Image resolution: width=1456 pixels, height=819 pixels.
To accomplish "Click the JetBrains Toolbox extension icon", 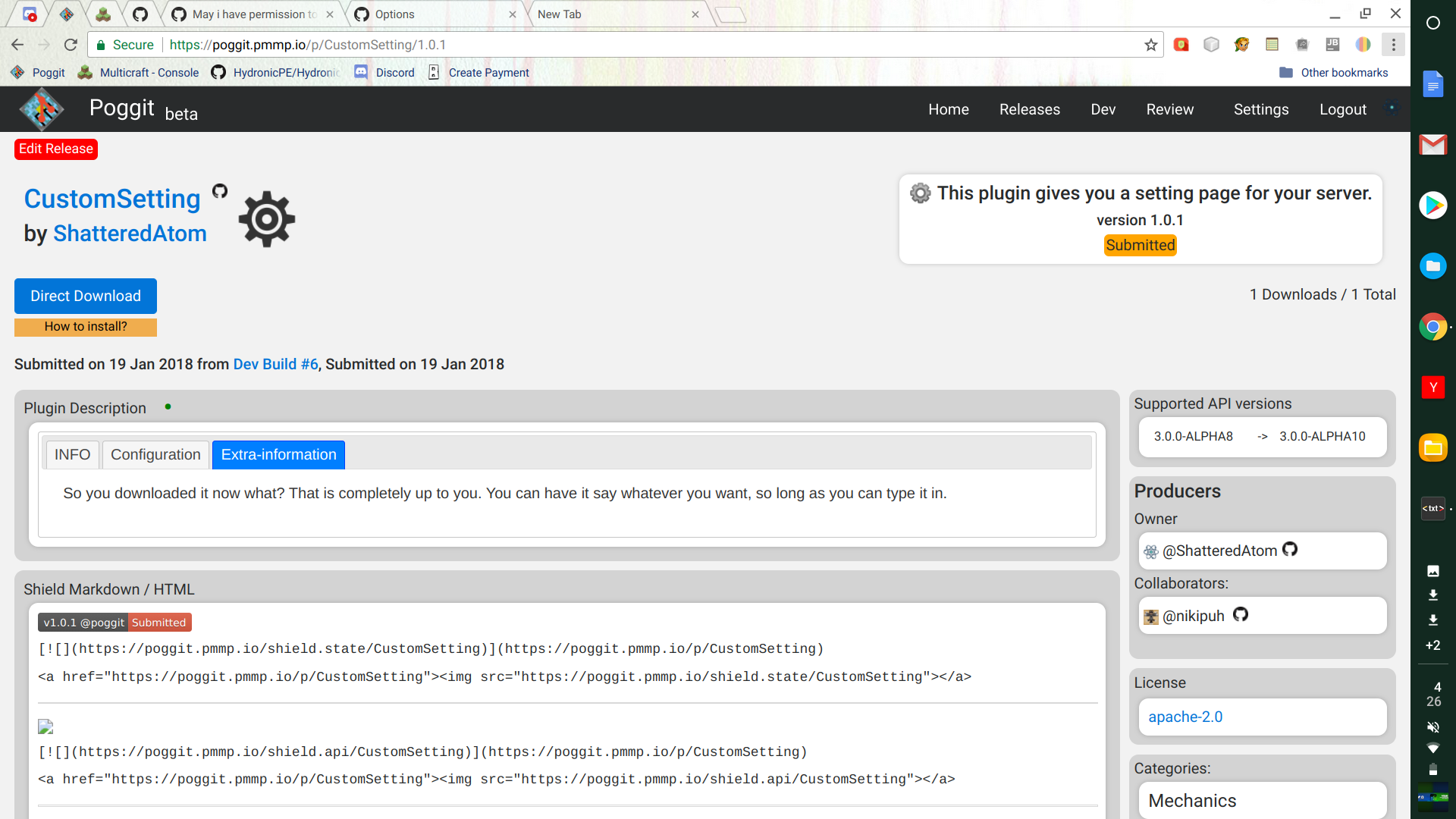I will 1332,45.
